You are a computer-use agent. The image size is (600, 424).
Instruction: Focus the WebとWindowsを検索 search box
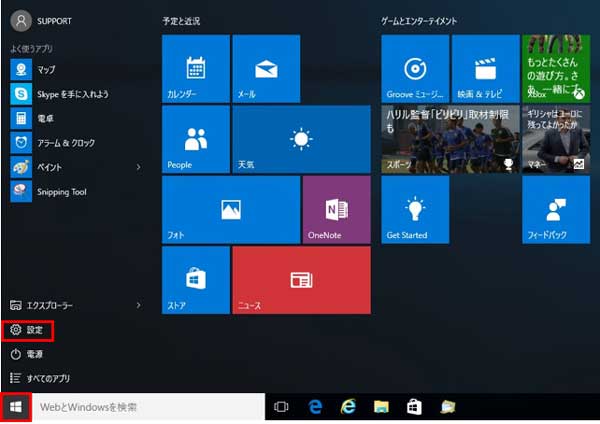[x=148, y=407]
